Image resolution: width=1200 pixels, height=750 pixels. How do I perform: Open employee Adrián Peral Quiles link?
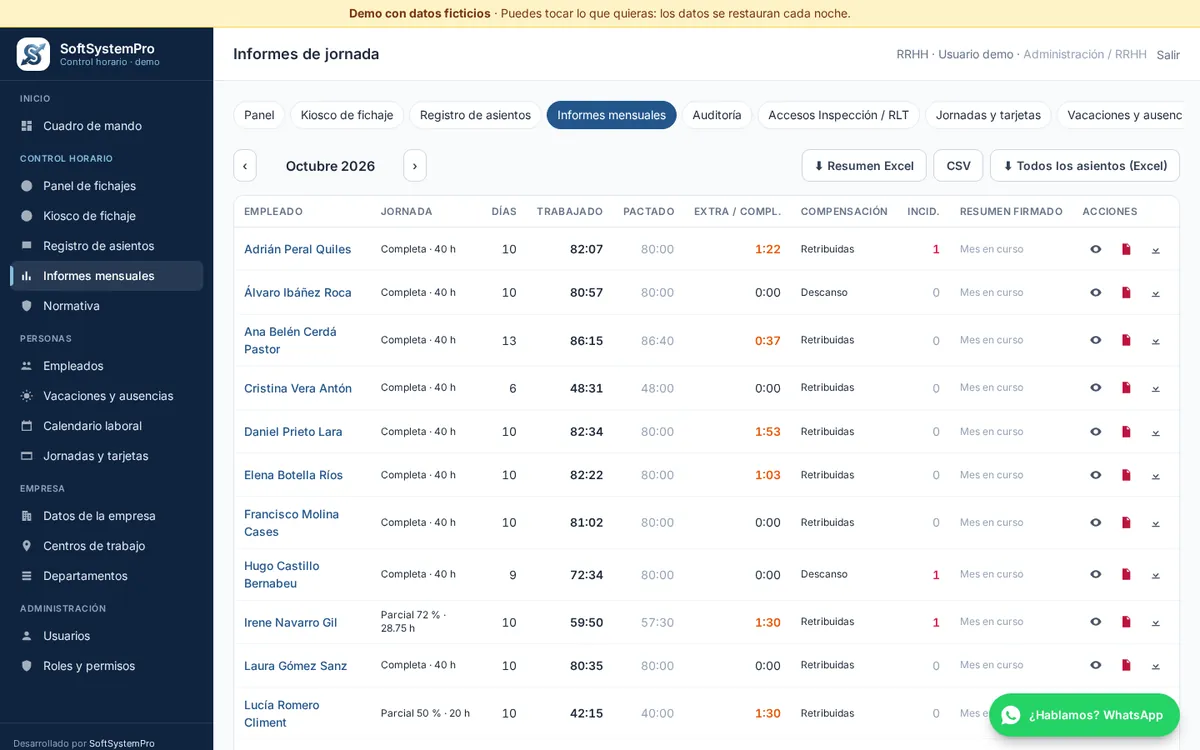point(298,249)
